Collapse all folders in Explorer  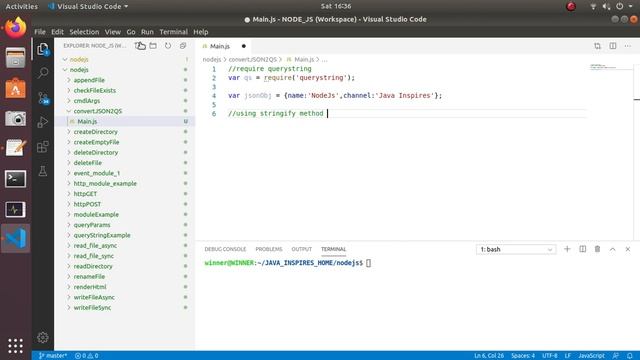(x=183, y=46)
